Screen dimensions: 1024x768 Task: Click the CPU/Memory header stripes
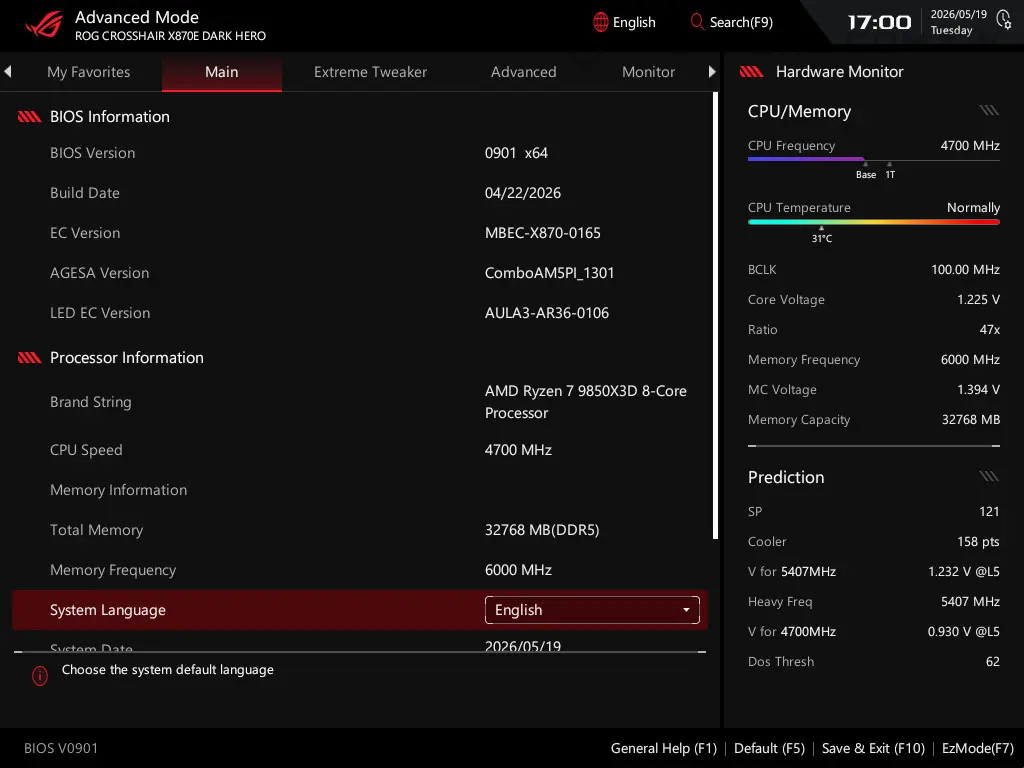point(989,110)
